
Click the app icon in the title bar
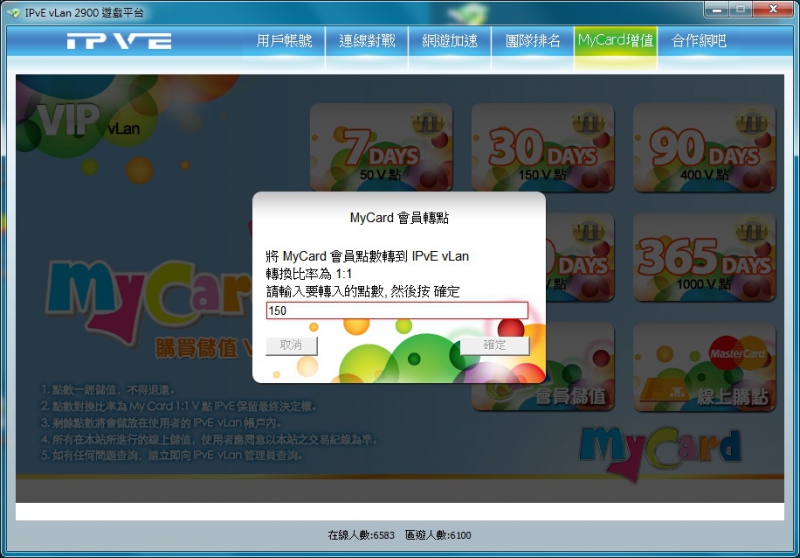click(13, 12)
